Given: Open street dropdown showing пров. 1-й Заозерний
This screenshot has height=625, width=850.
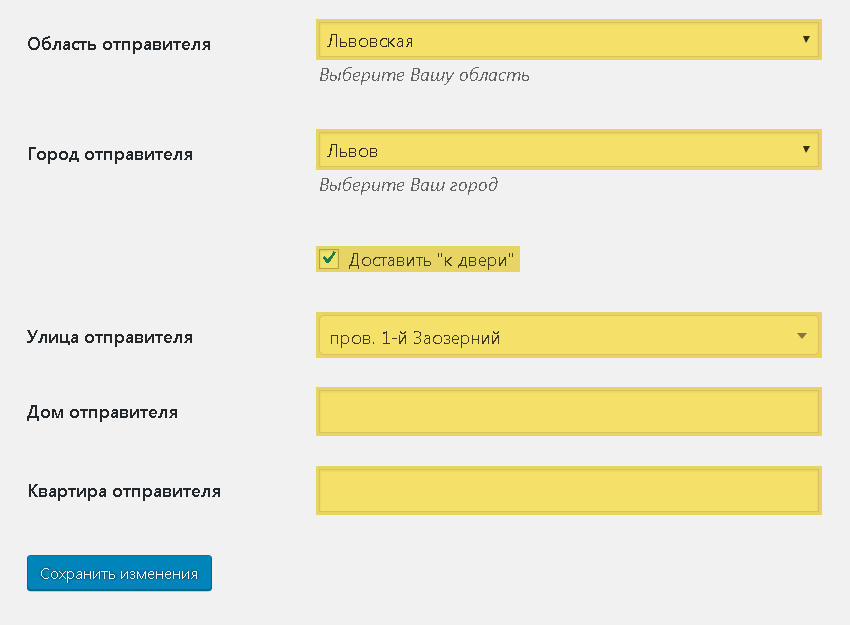Looking at the screenshot, I should coord(569,336).
